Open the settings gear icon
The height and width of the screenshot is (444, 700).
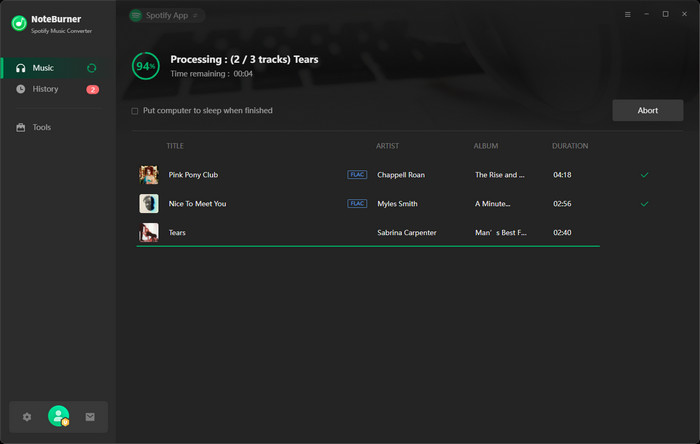27,417
